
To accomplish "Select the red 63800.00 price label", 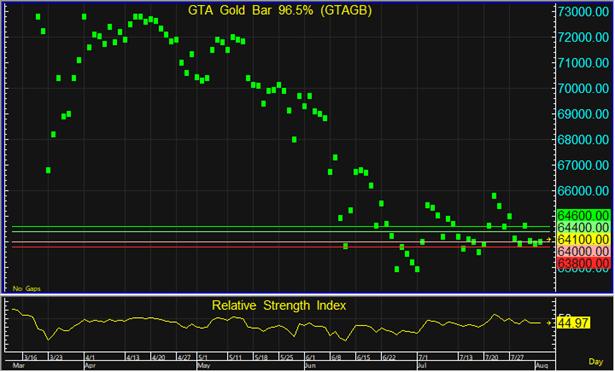I will click(583, 263).
